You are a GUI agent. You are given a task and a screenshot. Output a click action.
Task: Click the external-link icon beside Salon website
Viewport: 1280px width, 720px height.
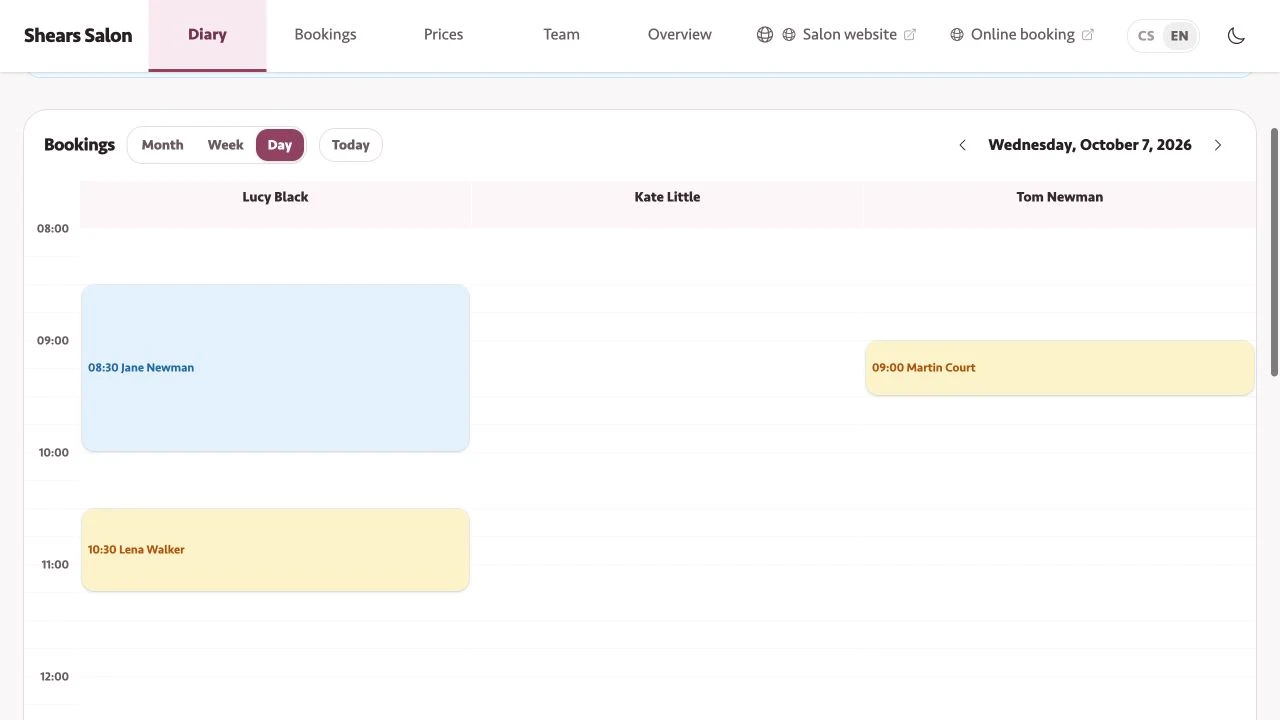[x=910, y=35]
